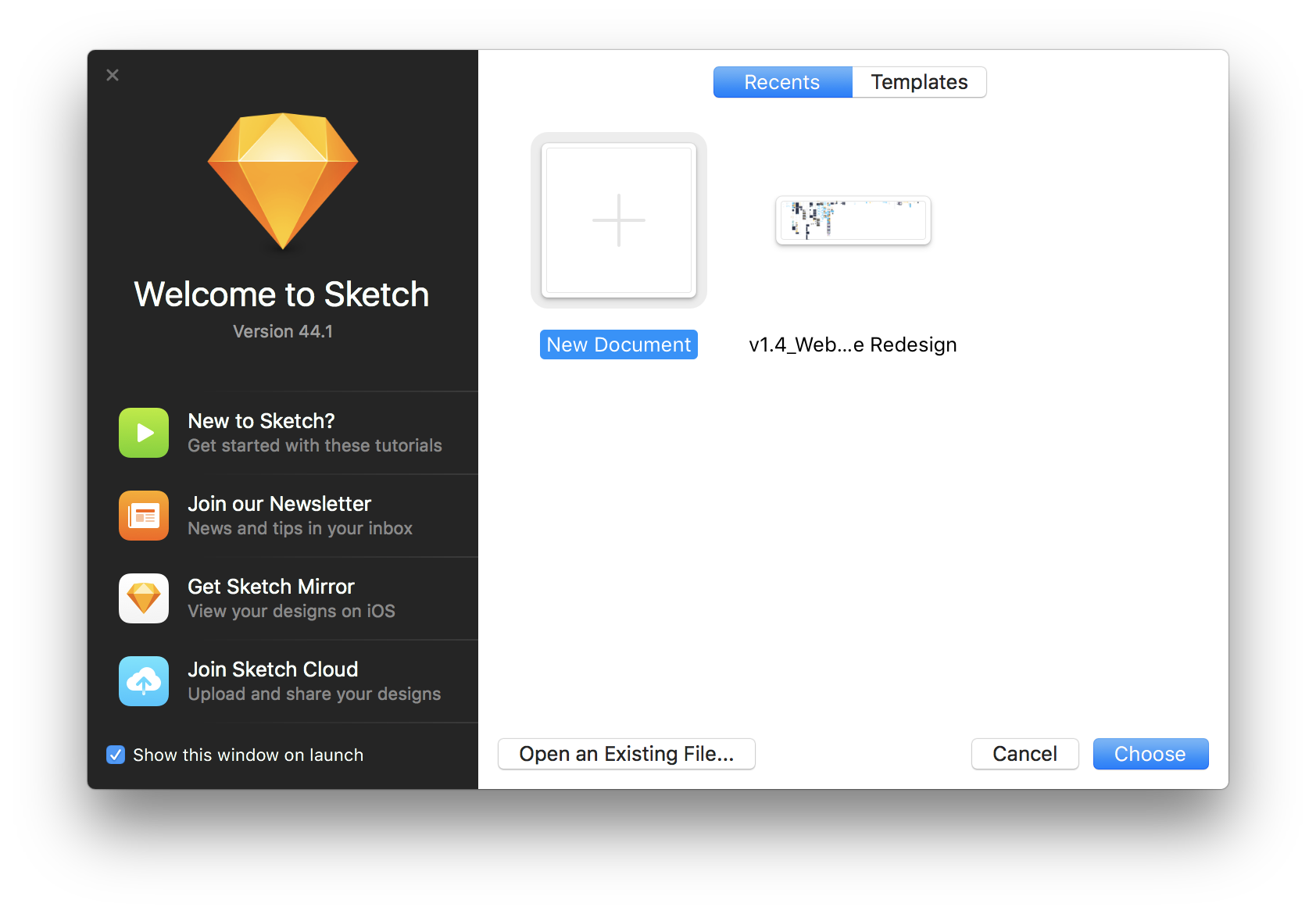This screenshot has height=914, width=1316.
Task: Click the v1.4_Web...e Redesign file name
Action: [853, 345]
